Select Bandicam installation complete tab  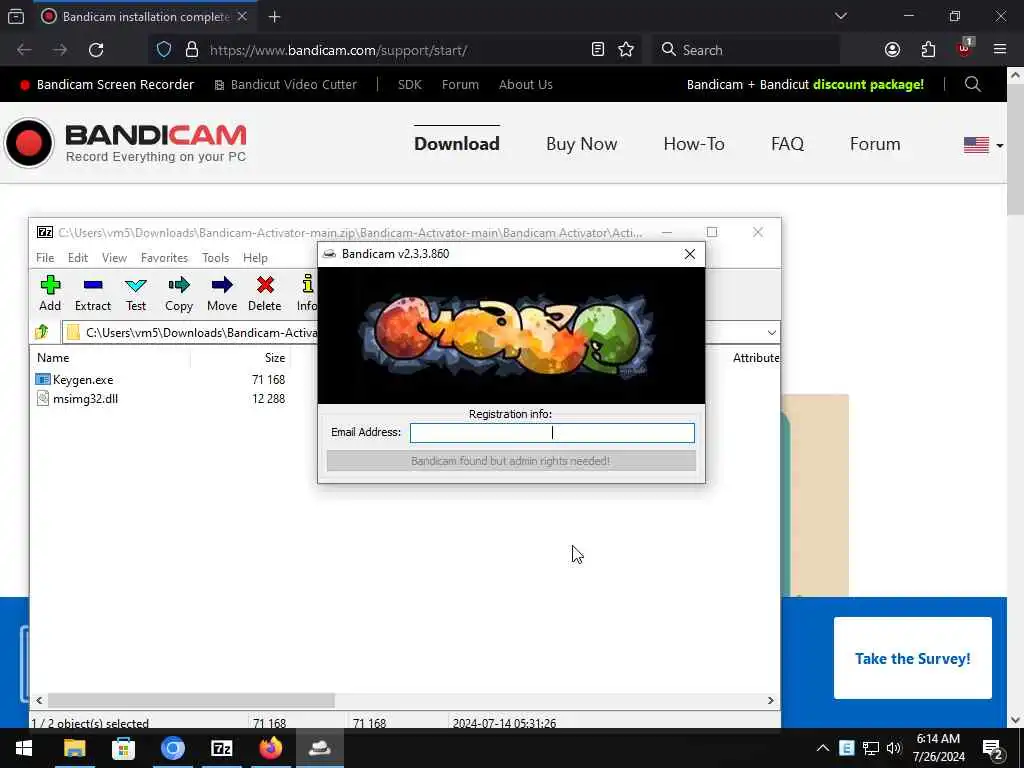point(144,17)
